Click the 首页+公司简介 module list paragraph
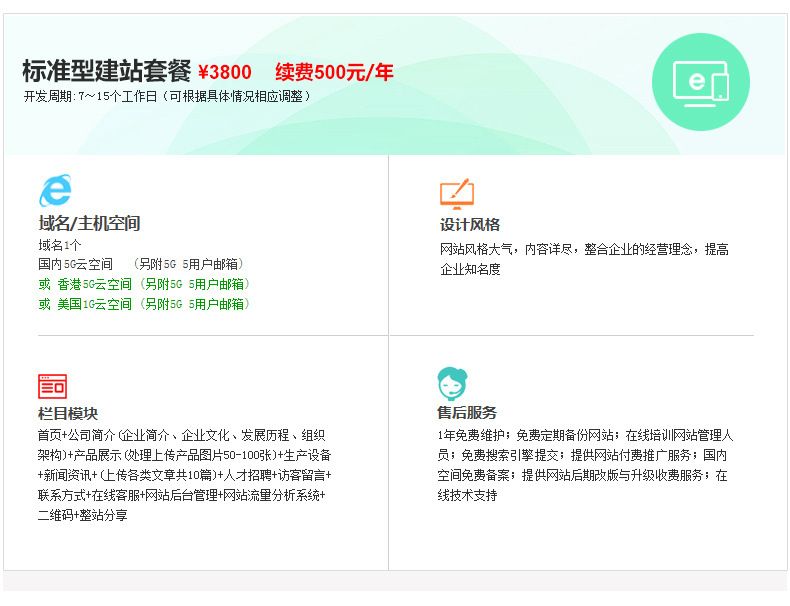Image resolution: width=790 pixels, height=606 pixels. coord(184,475)
